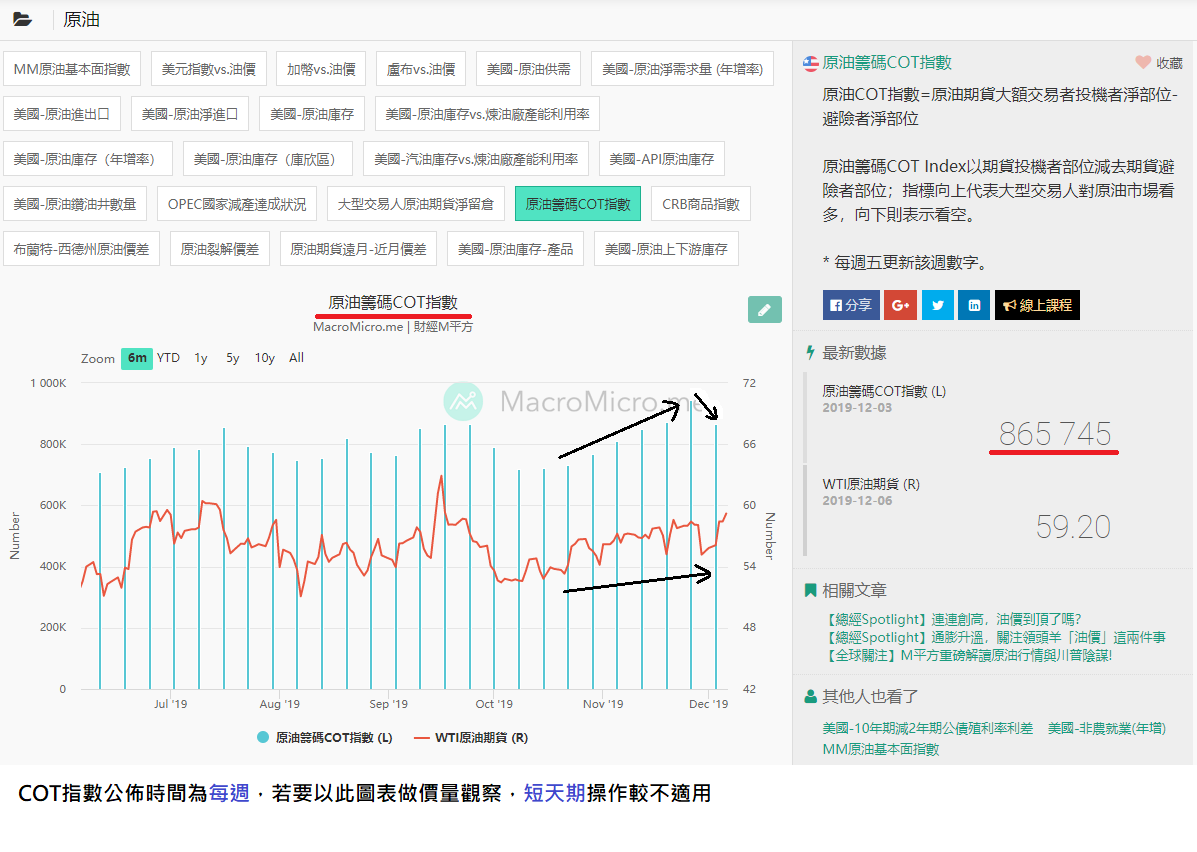Open 線上課程 megaphone button
This screenshot has width=1197, height=852.
point(1037,305)
